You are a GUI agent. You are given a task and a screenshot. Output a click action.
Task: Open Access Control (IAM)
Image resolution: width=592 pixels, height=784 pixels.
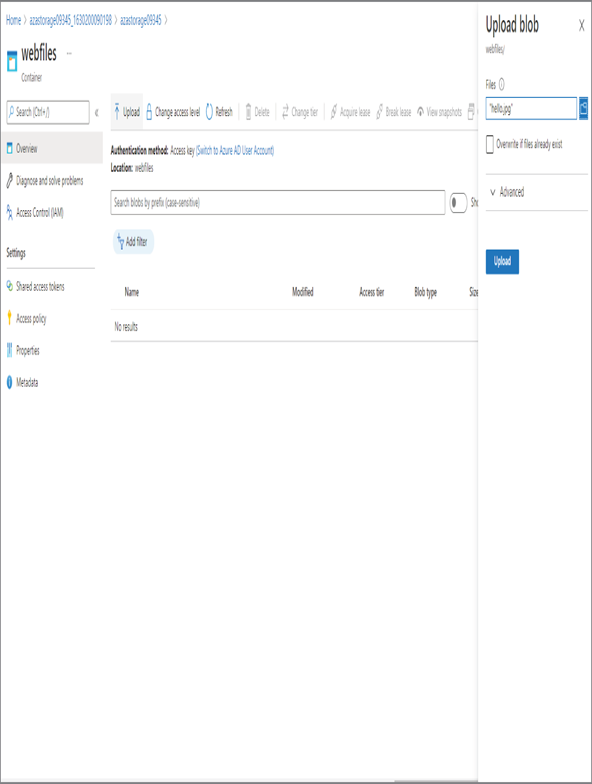(x=35, y=212)
